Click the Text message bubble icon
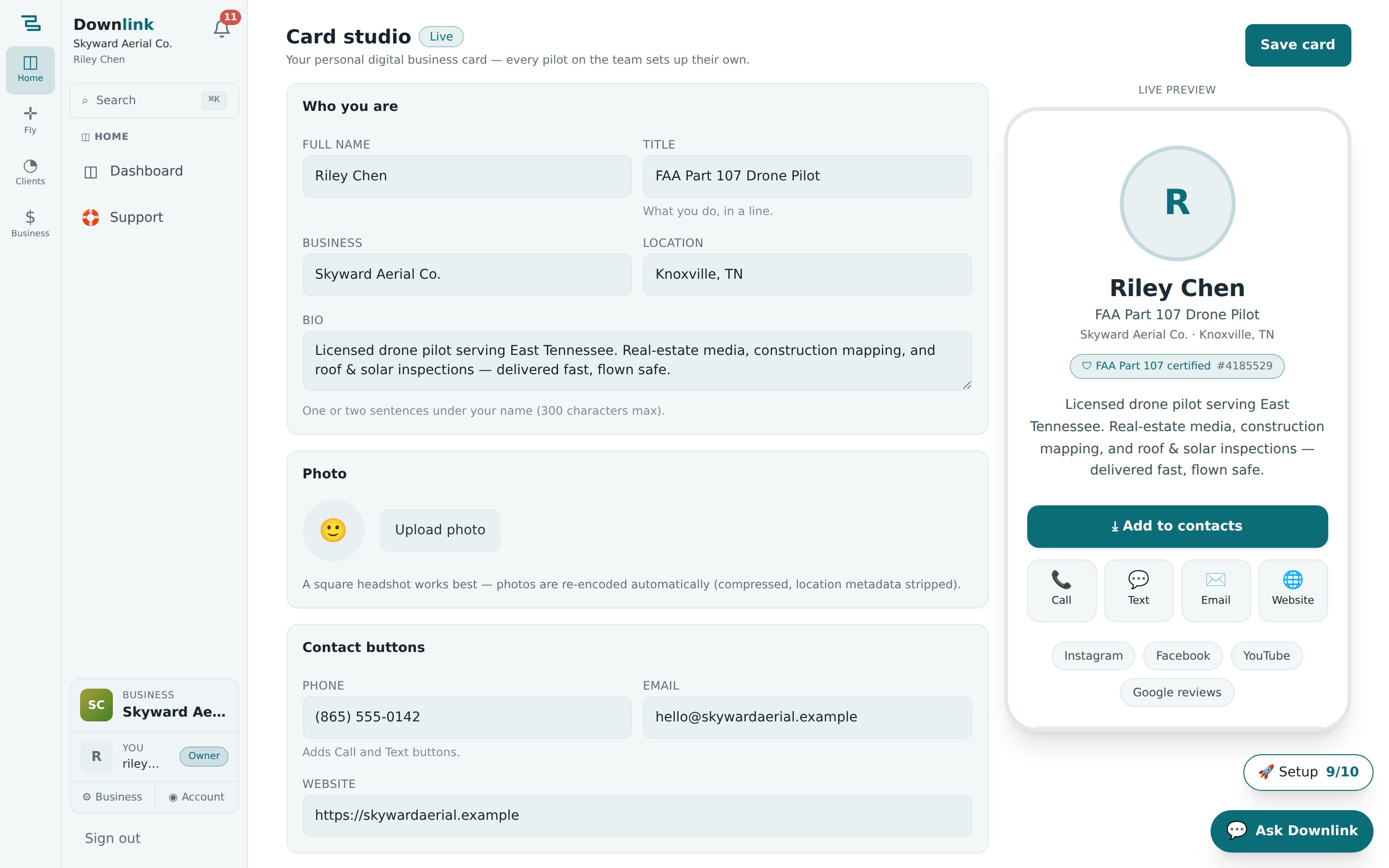 pos(1138,580)
